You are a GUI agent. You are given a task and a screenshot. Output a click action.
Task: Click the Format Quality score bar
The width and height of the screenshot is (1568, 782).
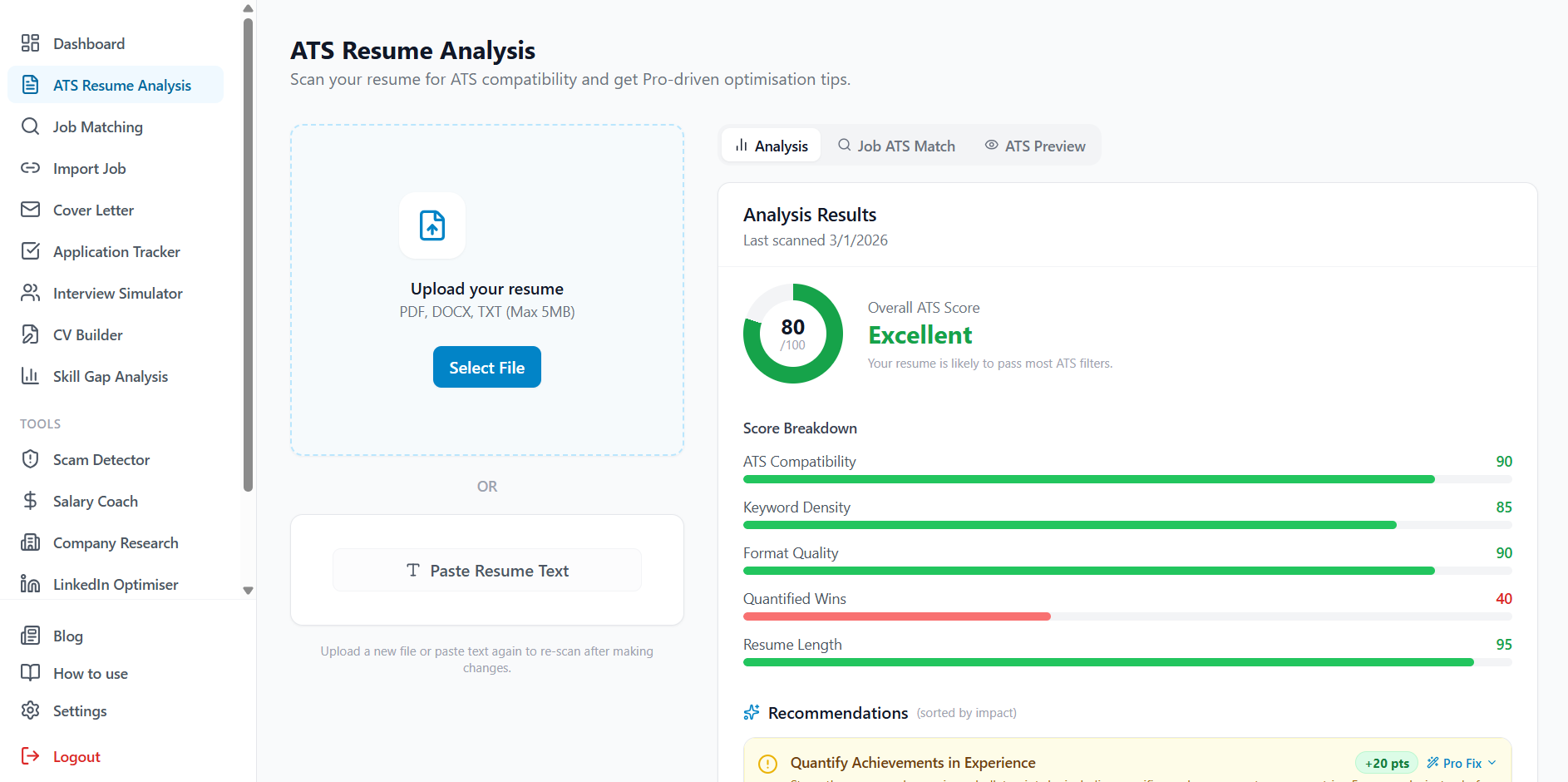tap(1127, 571)
